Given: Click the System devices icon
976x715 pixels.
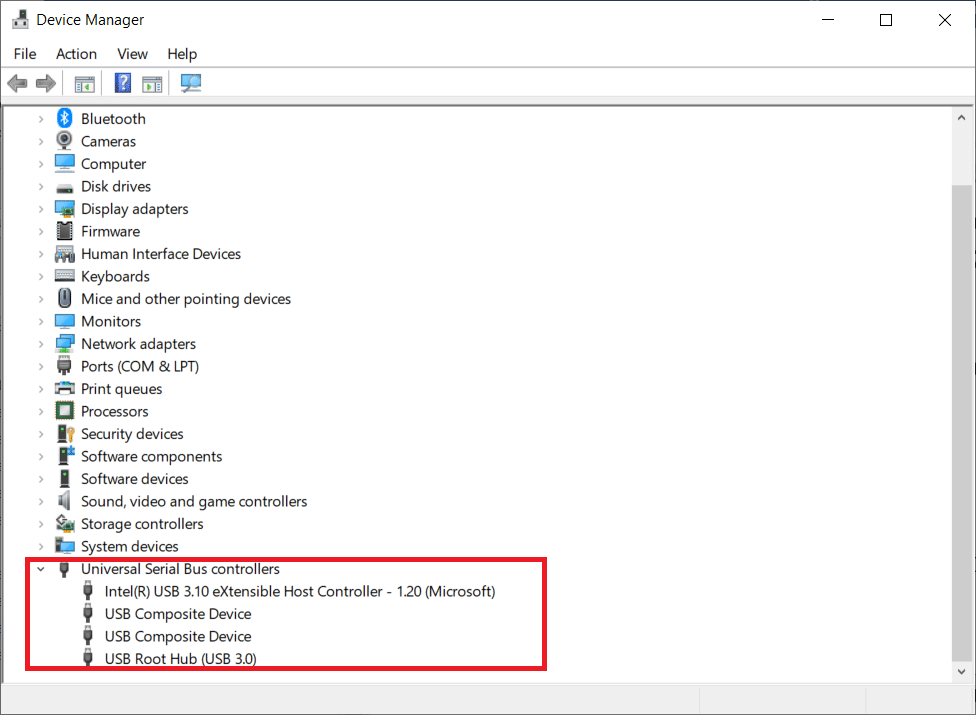Looking at the screenshot, I should [x=64, y=546].
